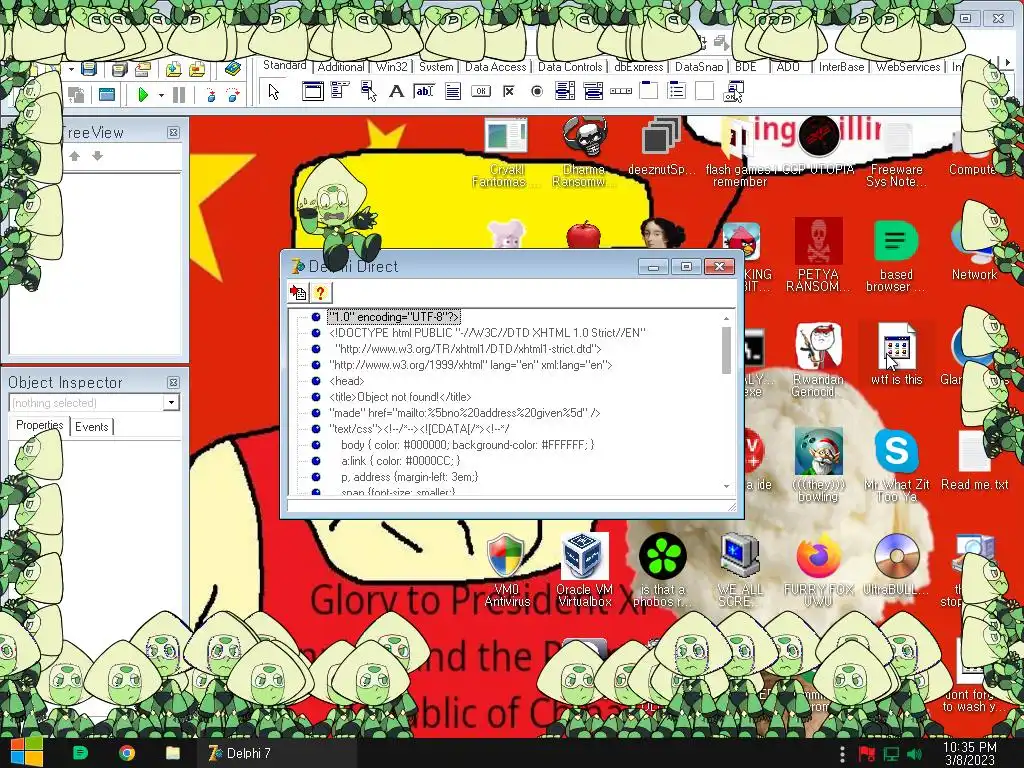1024x768 pixels.
Task: Pick the Frames component in Standard palette
Action: 312,91
